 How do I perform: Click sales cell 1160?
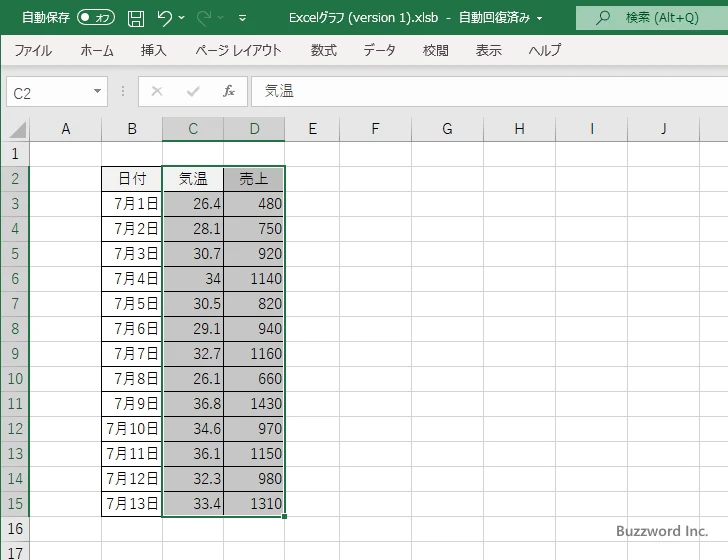coord(254,354)
